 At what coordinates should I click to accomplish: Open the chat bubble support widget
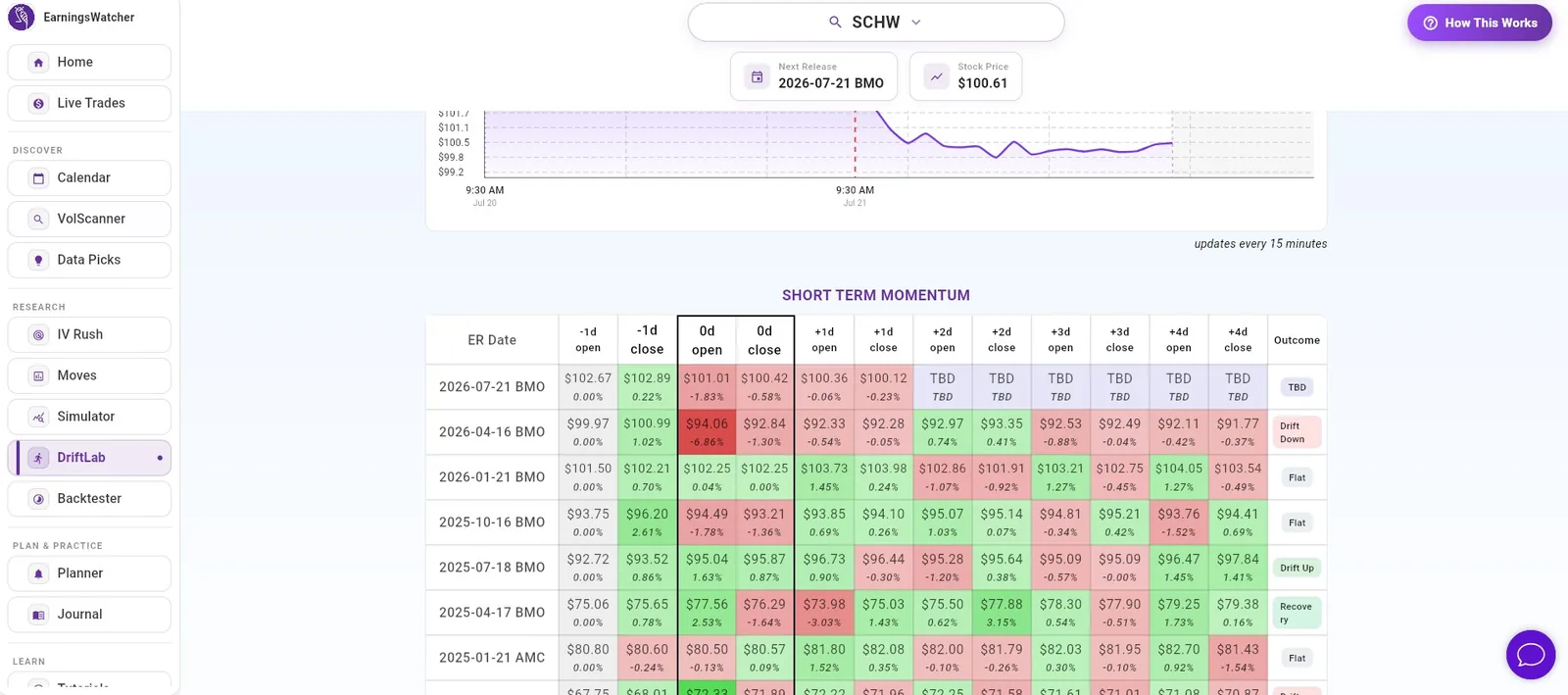click(1531, 655)
